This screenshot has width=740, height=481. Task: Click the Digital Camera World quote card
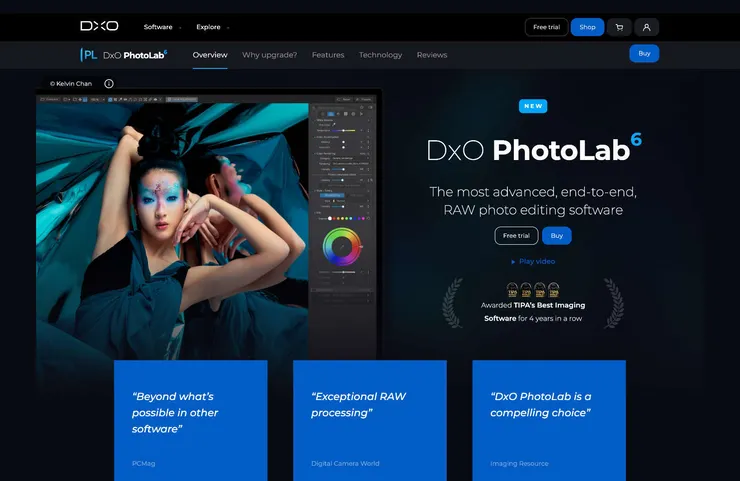370,420
